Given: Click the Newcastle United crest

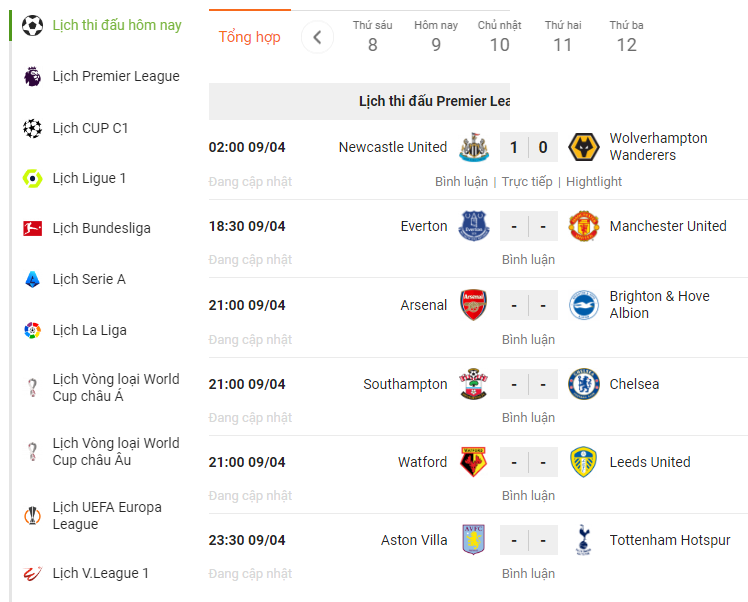Looking at the screenshot, I should click(474, 147).
